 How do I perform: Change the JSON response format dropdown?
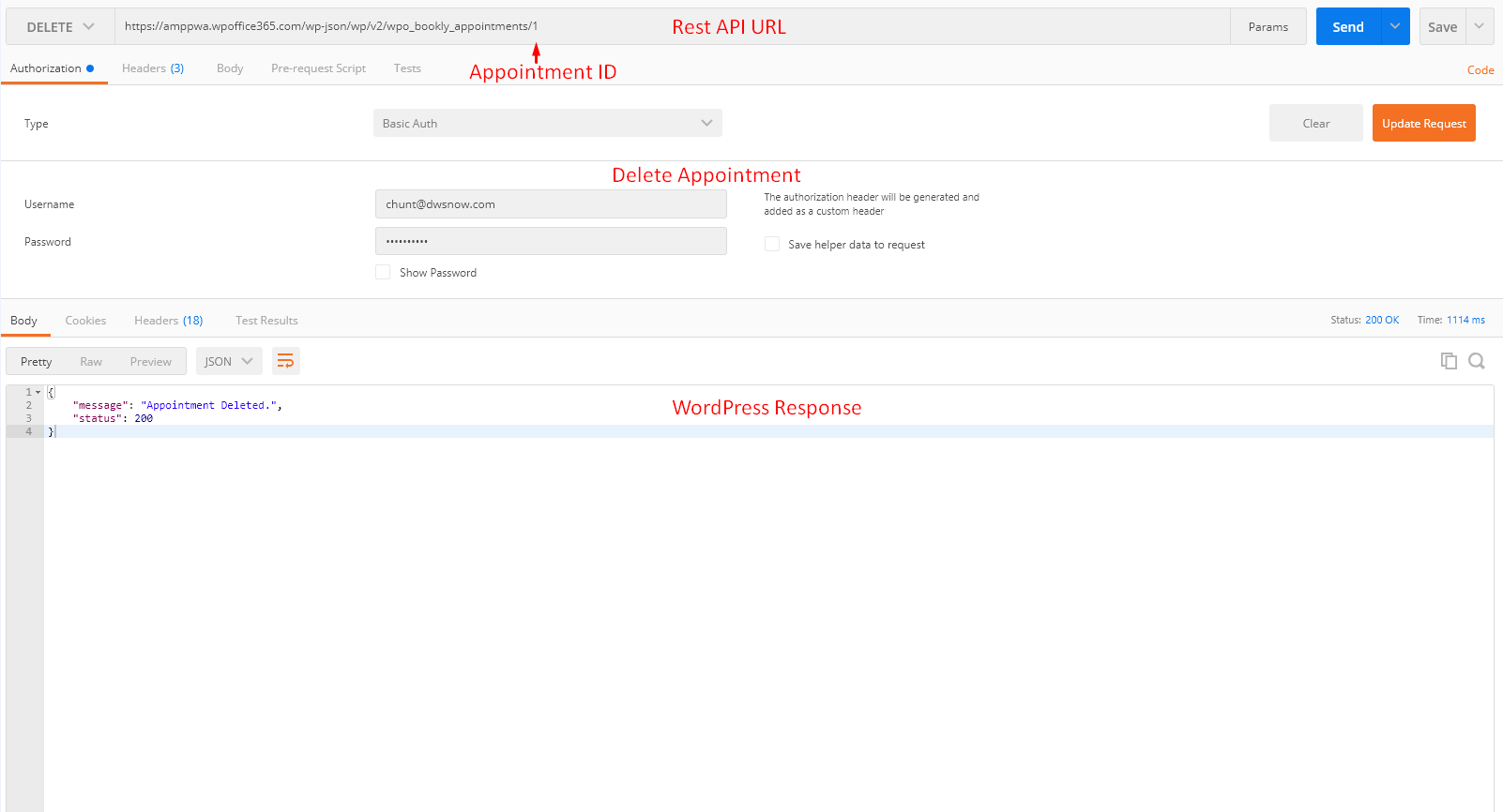pyautogui.click(x=229, y=361)
